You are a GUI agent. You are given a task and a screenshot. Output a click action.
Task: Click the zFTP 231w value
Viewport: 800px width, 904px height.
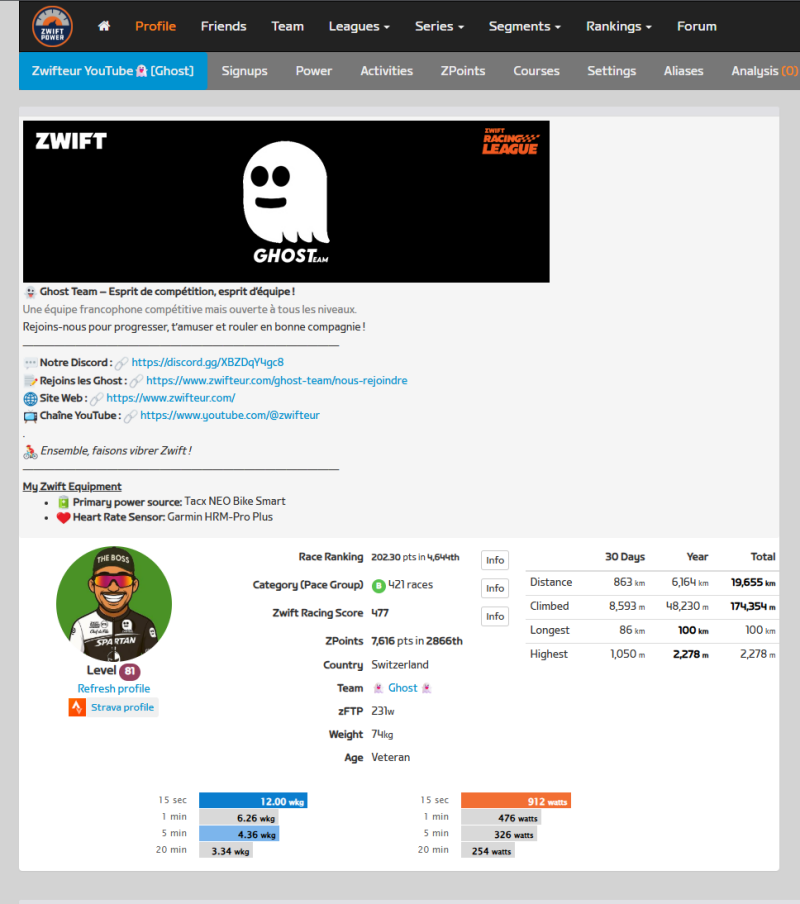tap(383, 711)
